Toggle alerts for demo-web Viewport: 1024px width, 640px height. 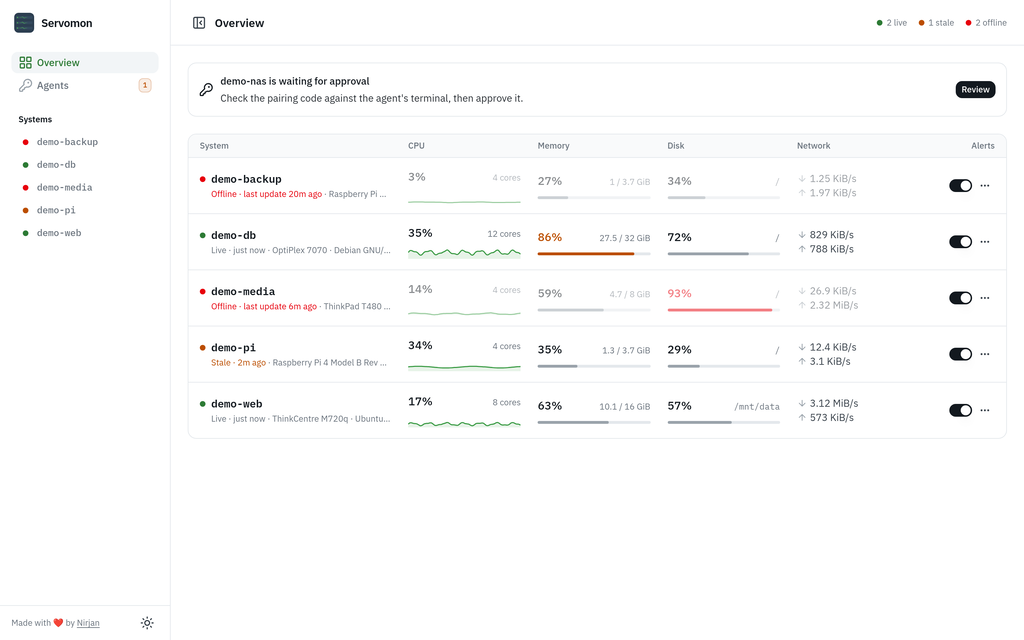(x=961, y=410)
